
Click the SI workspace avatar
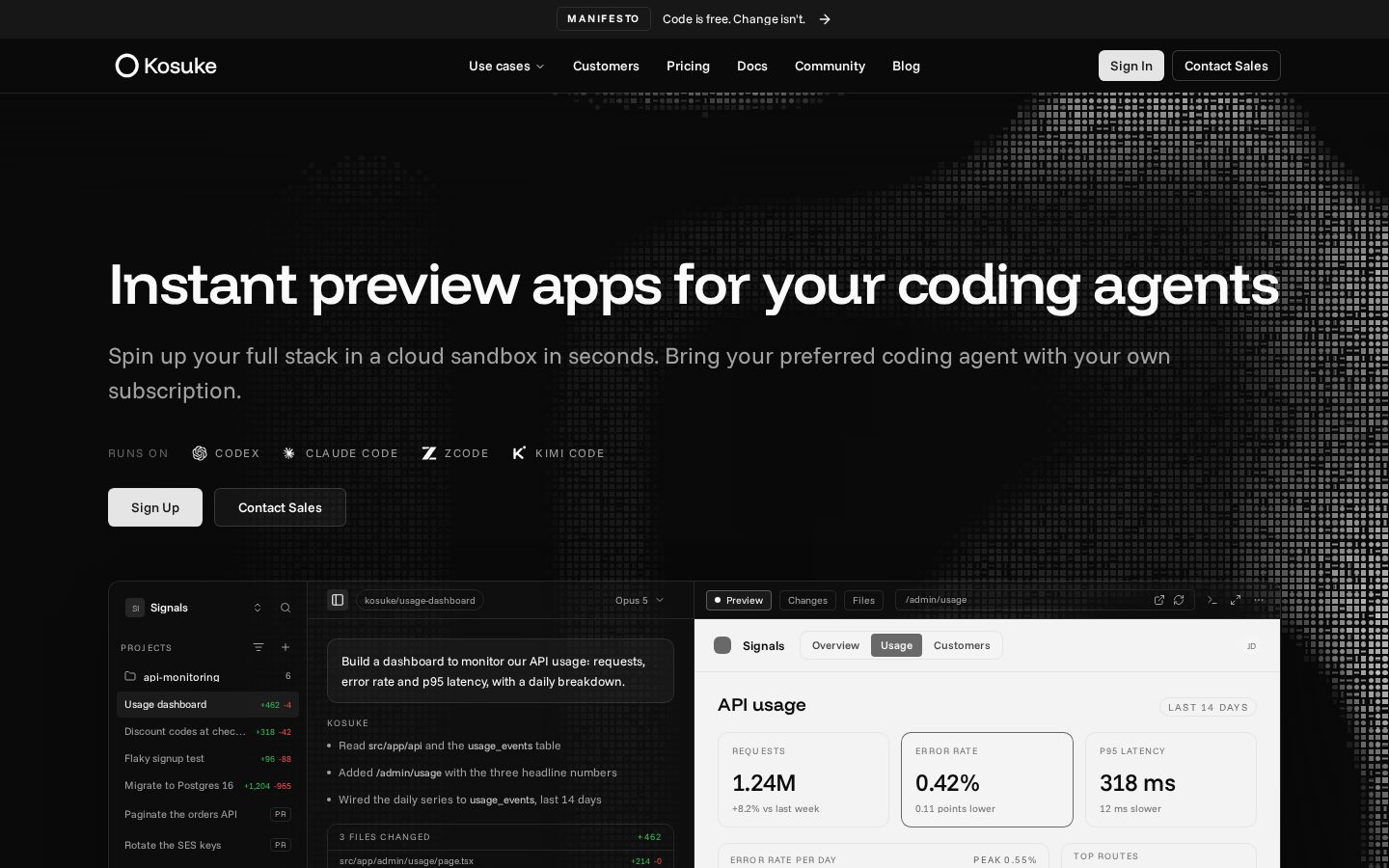pyautogui.click(x=135, y=608)
